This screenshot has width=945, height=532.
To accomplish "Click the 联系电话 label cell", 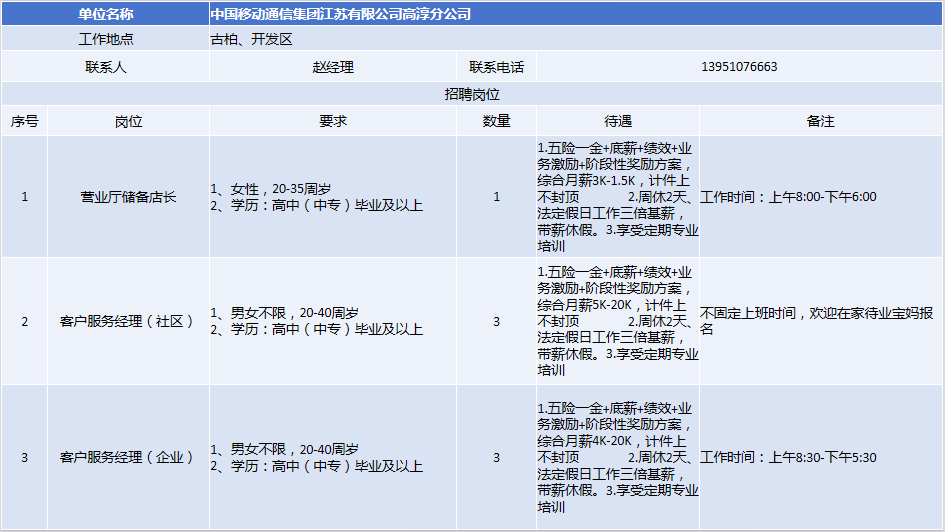I will point(496,67).
